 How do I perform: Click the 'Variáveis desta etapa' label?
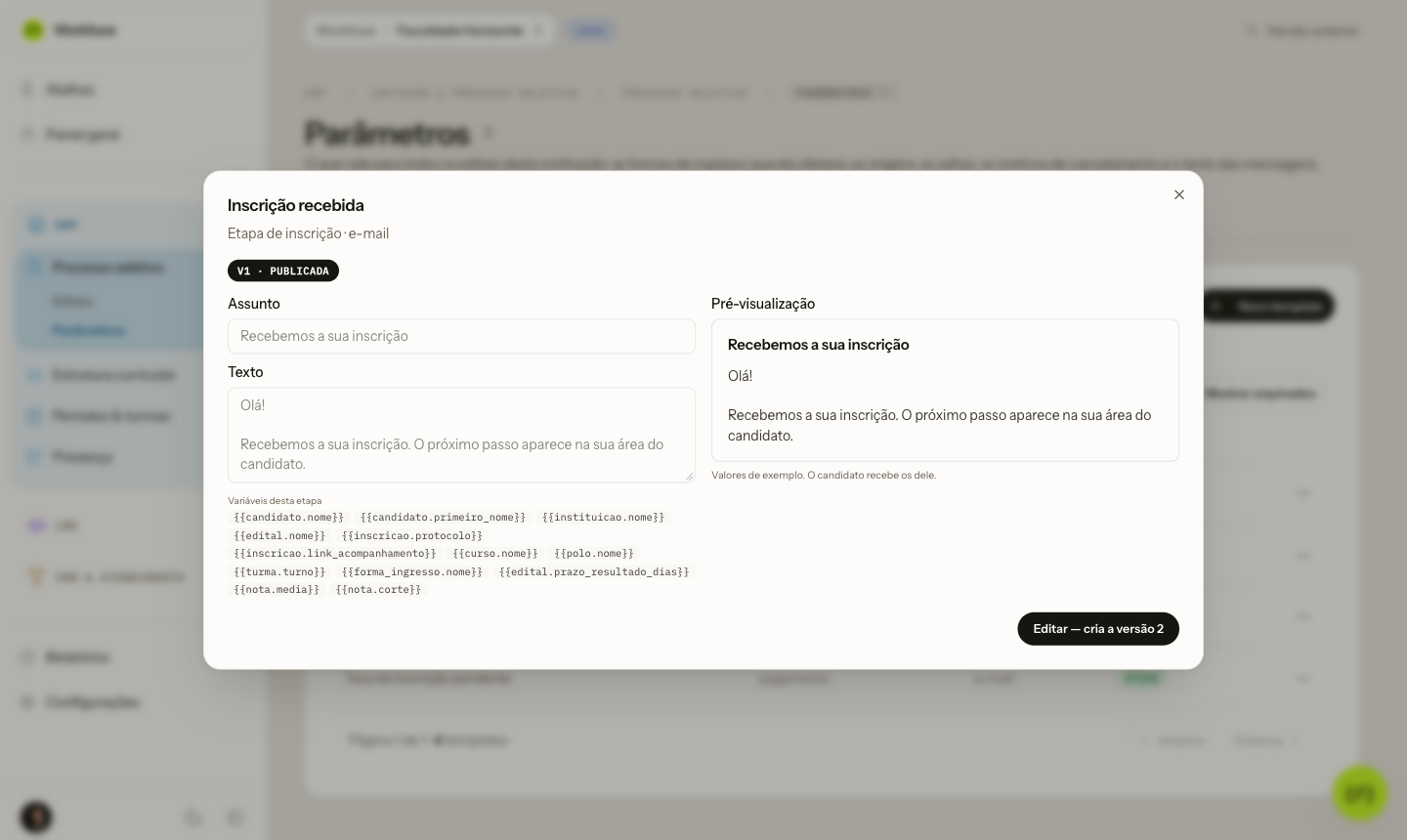pyautogui.click(x=275, y=501)
